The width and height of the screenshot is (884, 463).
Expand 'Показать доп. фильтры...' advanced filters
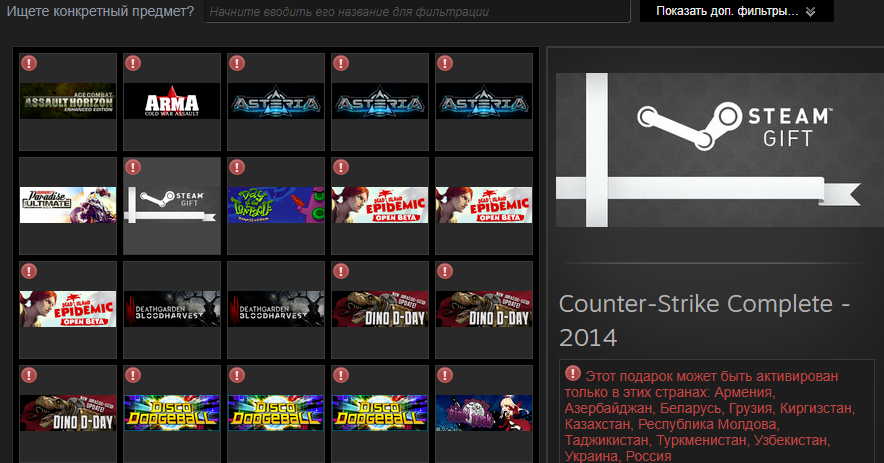tap(736, 11)
